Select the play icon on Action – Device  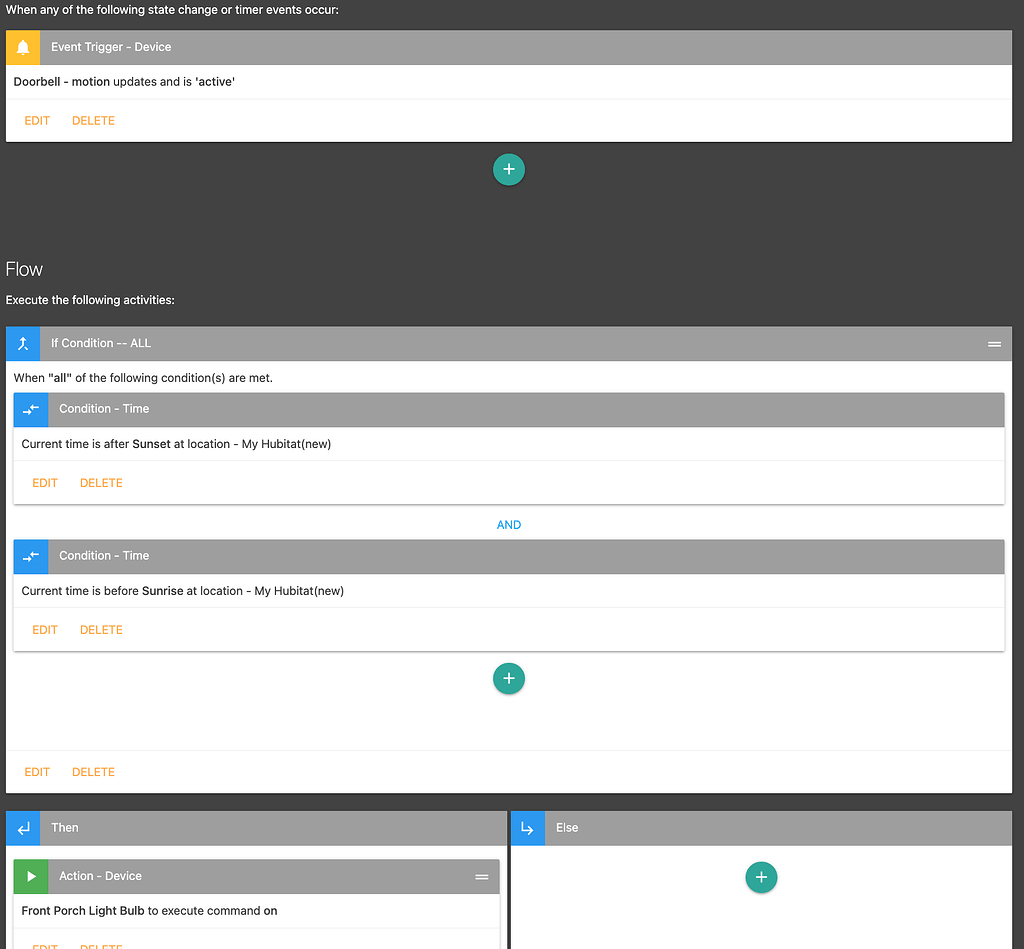point(30,876)
